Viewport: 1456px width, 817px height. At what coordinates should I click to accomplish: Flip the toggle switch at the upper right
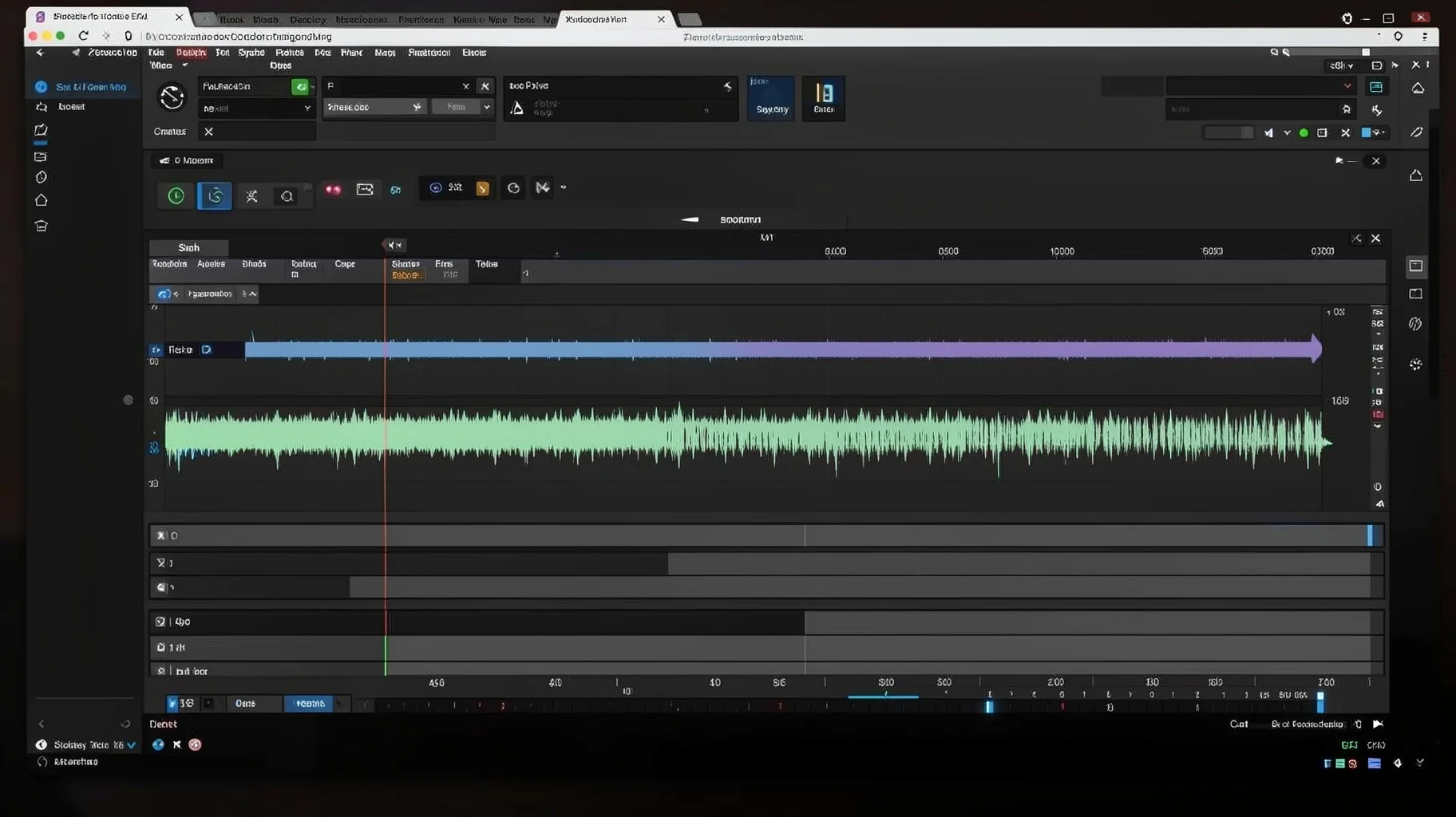[x=1228, y=132]
